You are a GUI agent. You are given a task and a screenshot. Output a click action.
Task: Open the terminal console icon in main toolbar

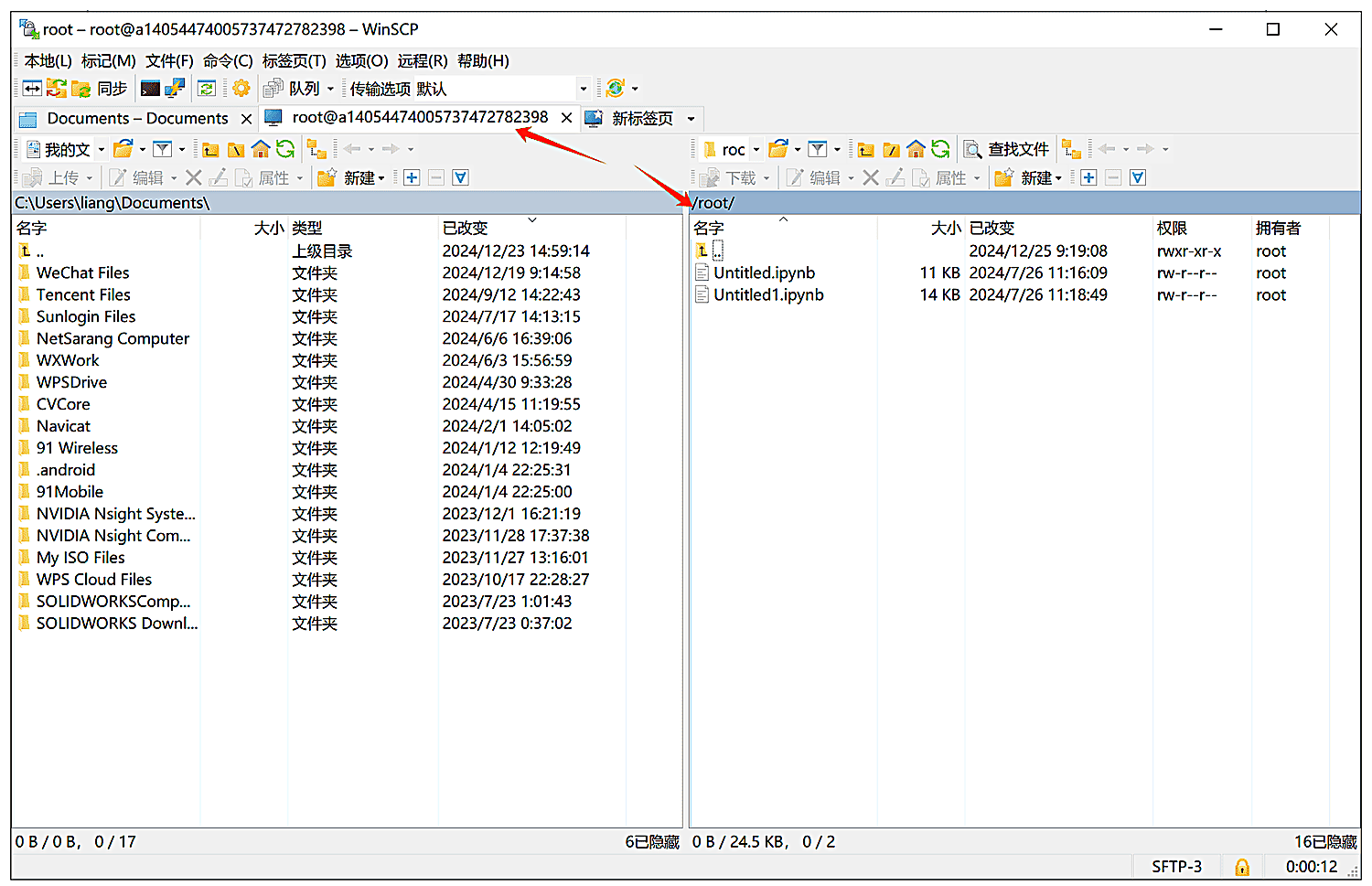[151, 88]
